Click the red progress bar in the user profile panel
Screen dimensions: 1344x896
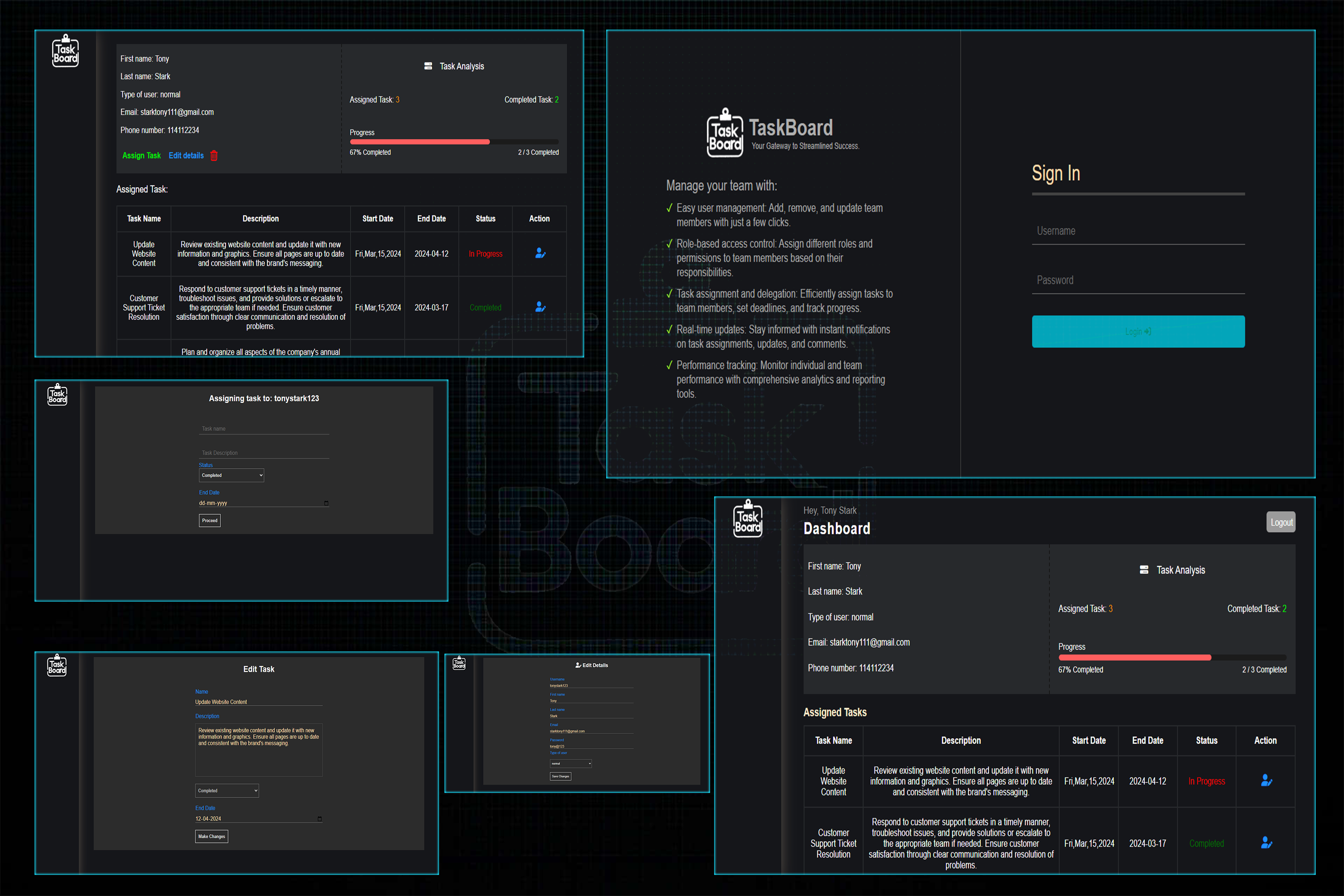[x=419, y=142]
